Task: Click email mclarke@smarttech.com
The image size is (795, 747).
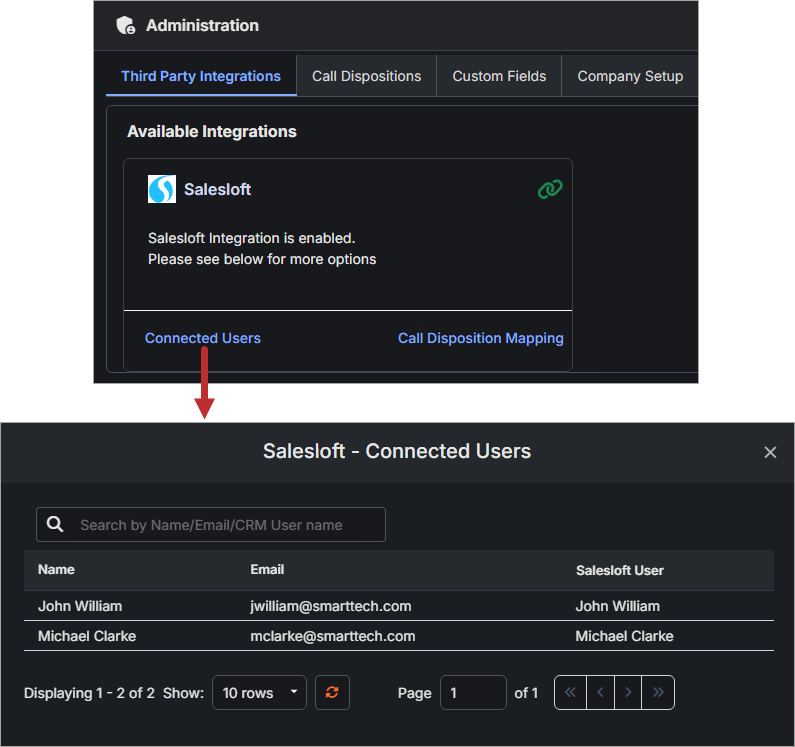Action: pos(333,636)
